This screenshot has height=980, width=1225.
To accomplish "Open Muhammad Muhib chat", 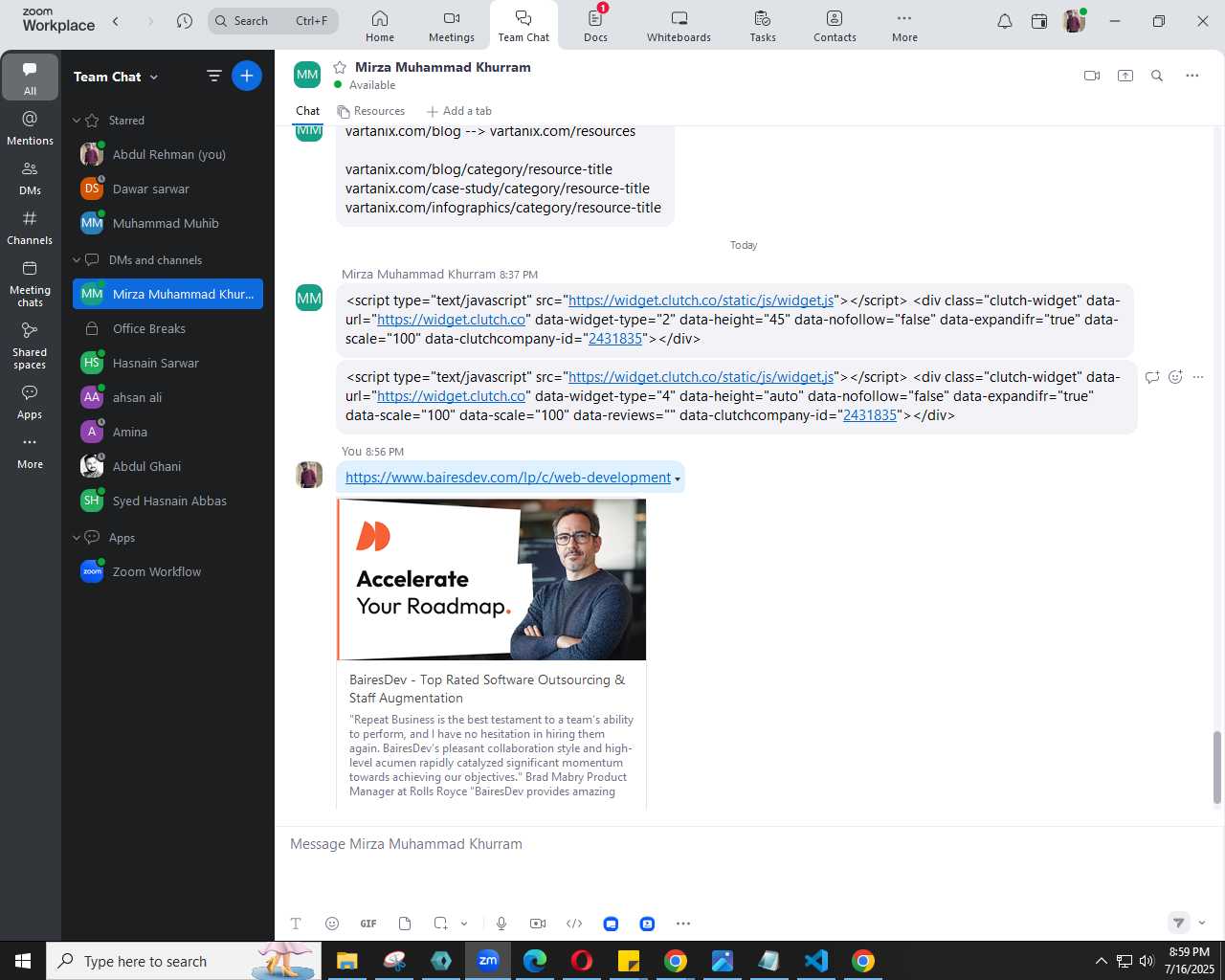I will tap(167, 223).
